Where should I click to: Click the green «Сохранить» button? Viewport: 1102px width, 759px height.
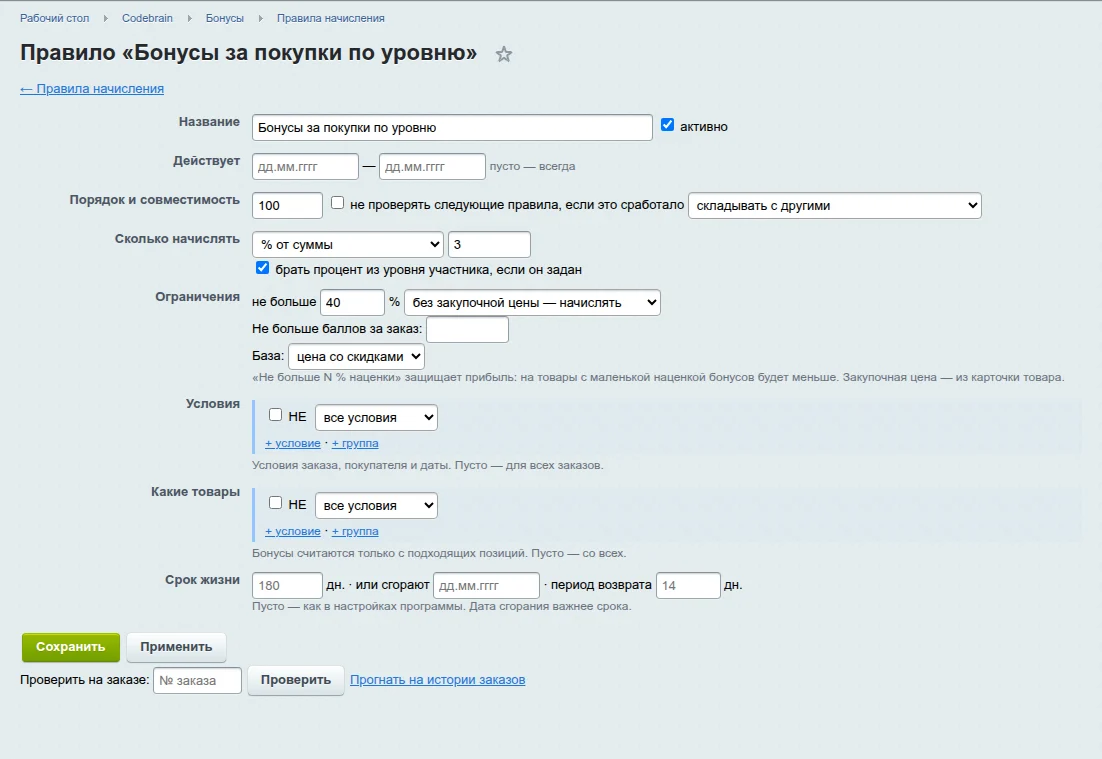pyautogui.click(x=70, y=647)
